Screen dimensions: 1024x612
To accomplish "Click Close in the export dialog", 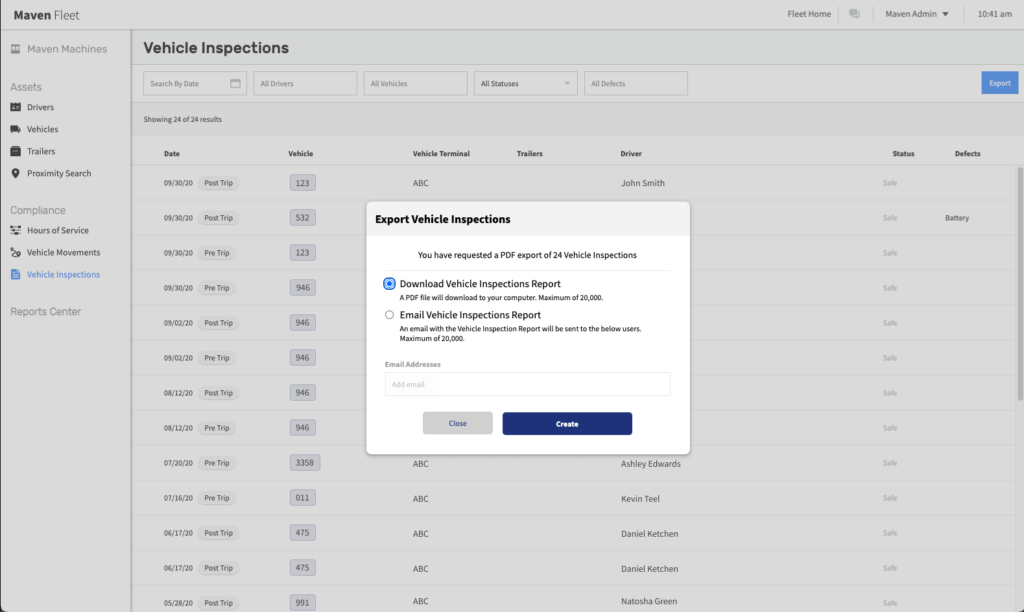I will pyautogui.click(x=458, y=423).
